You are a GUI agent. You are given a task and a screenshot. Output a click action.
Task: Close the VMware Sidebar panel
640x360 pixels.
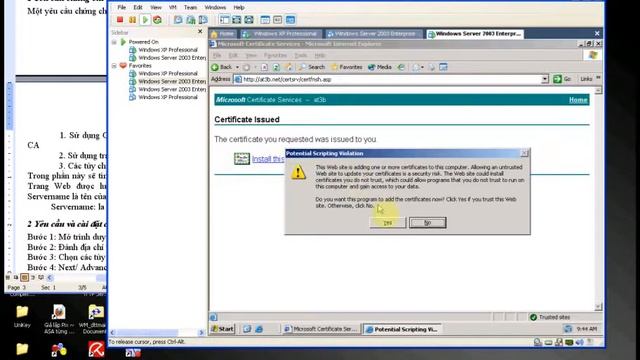pos(200,31)
